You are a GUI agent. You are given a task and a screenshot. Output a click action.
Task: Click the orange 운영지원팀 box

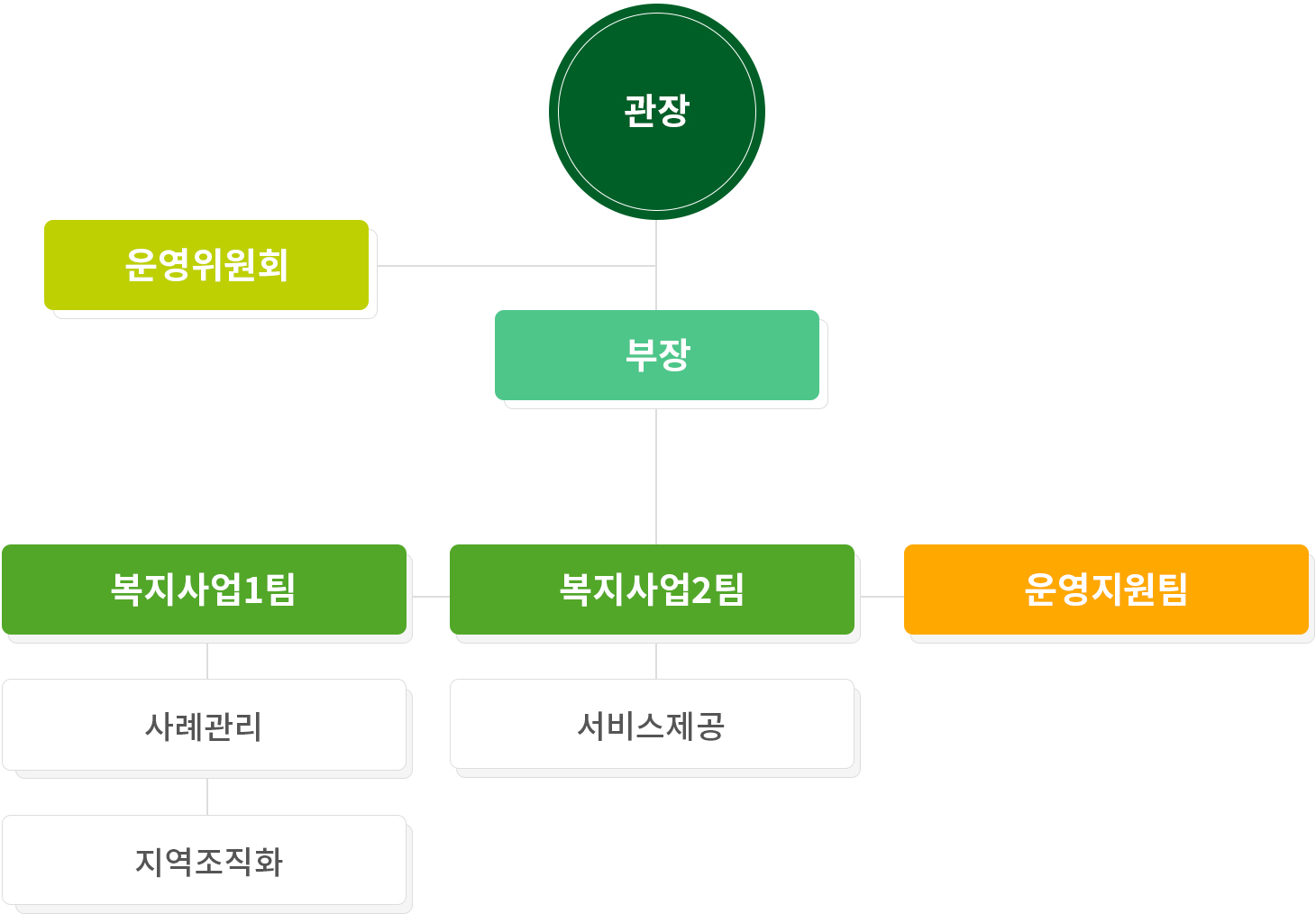point(1106,590)
